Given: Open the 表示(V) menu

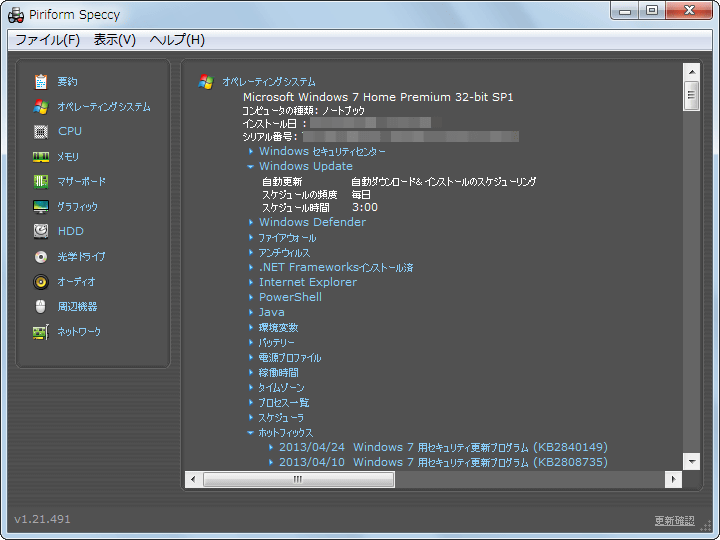Looking at the screenshot, I should click(114, 40).
